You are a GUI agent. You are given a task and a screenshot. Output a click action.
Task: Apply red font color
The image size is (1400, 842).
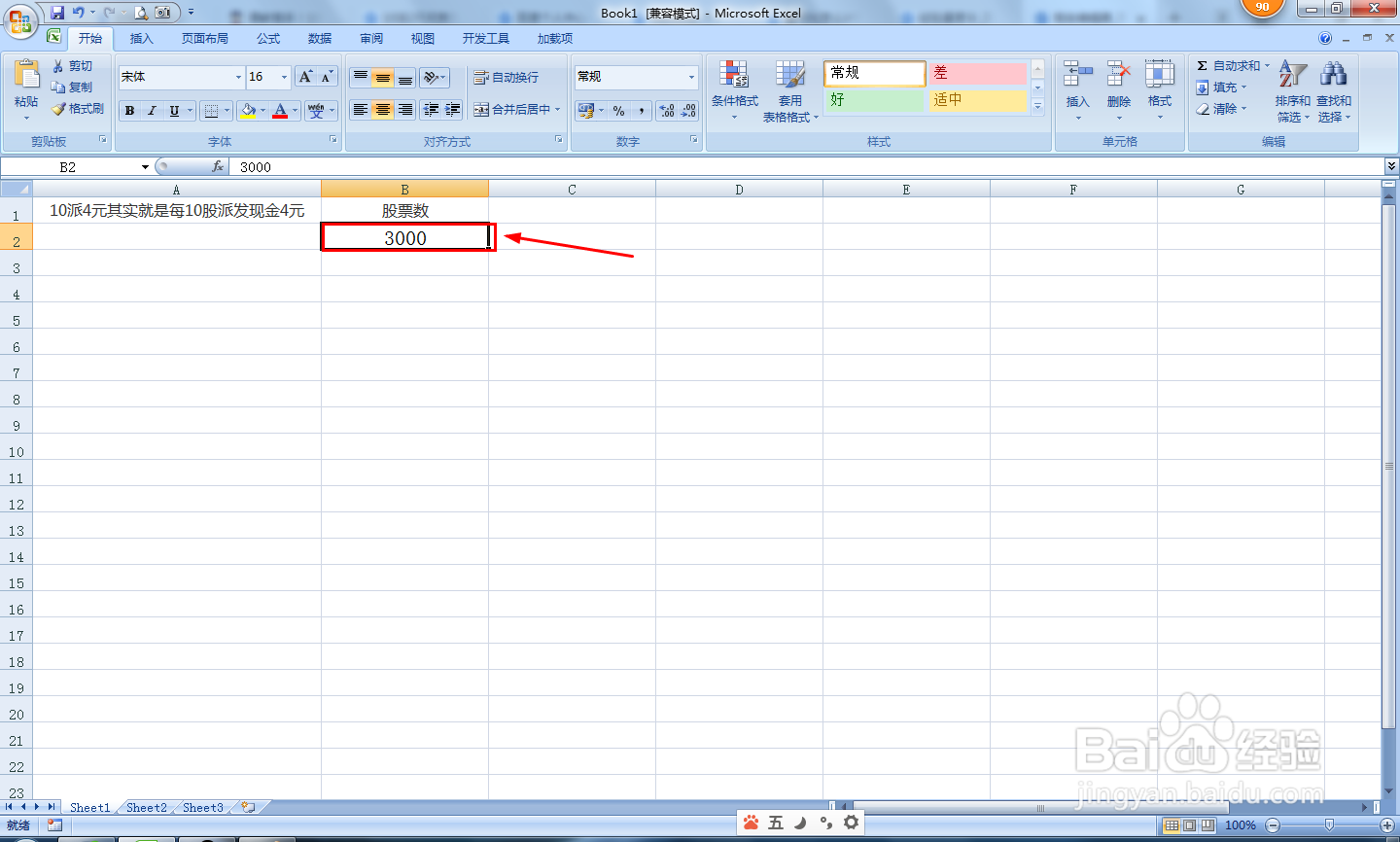click(x=280, y=111)
